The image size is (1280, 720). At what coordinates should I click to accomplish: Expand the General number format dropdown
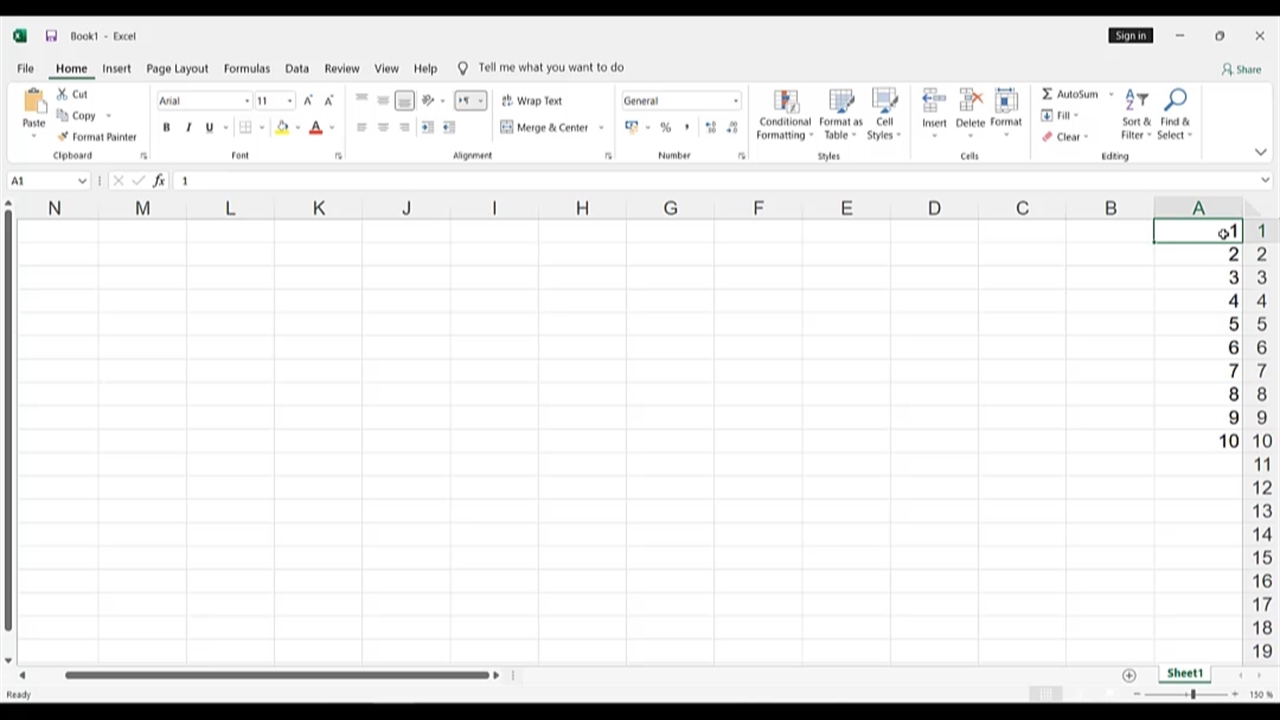pos(735,101)
